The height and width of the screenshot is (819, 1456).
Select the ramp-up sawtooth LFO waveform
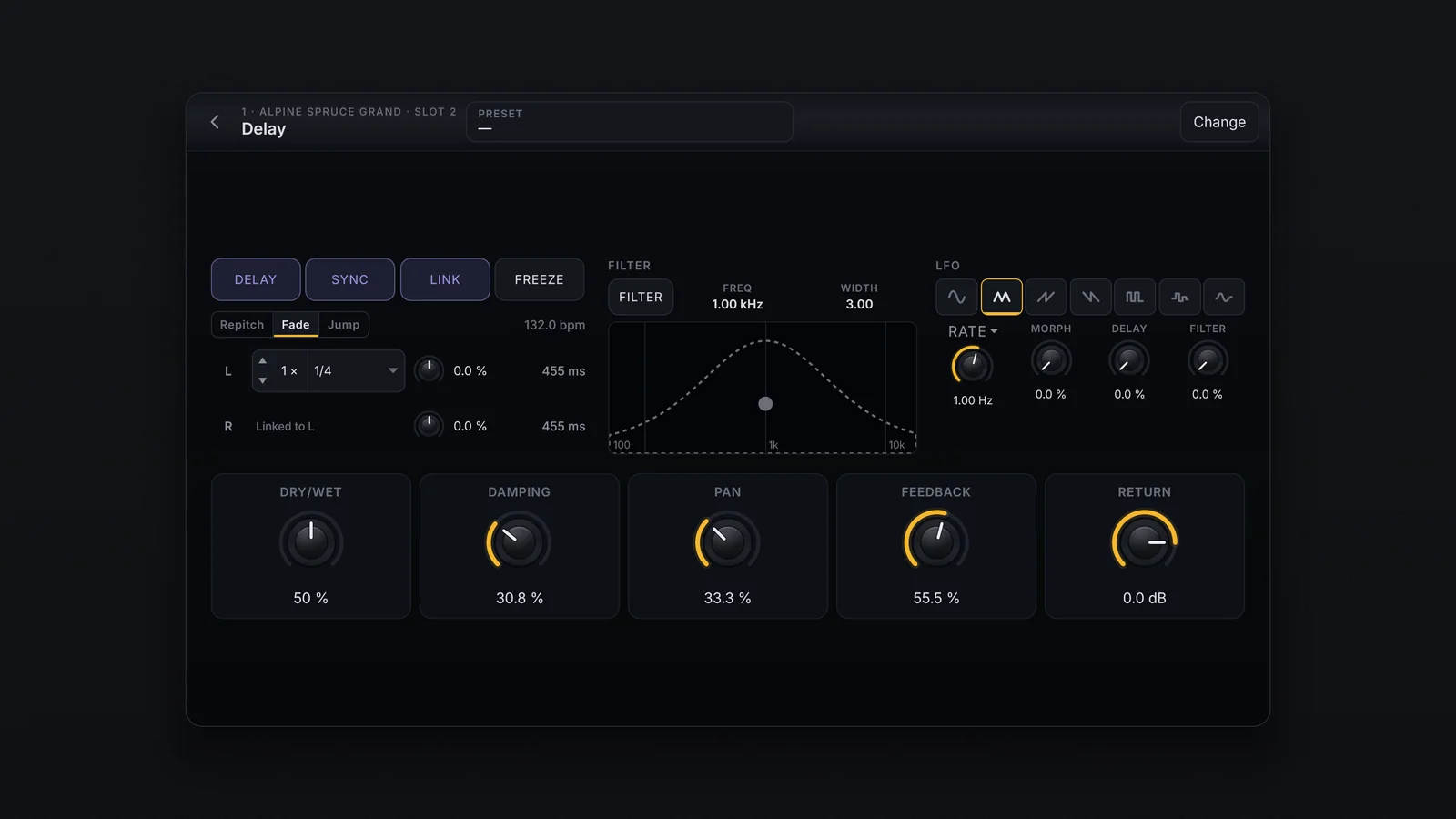1046,297
